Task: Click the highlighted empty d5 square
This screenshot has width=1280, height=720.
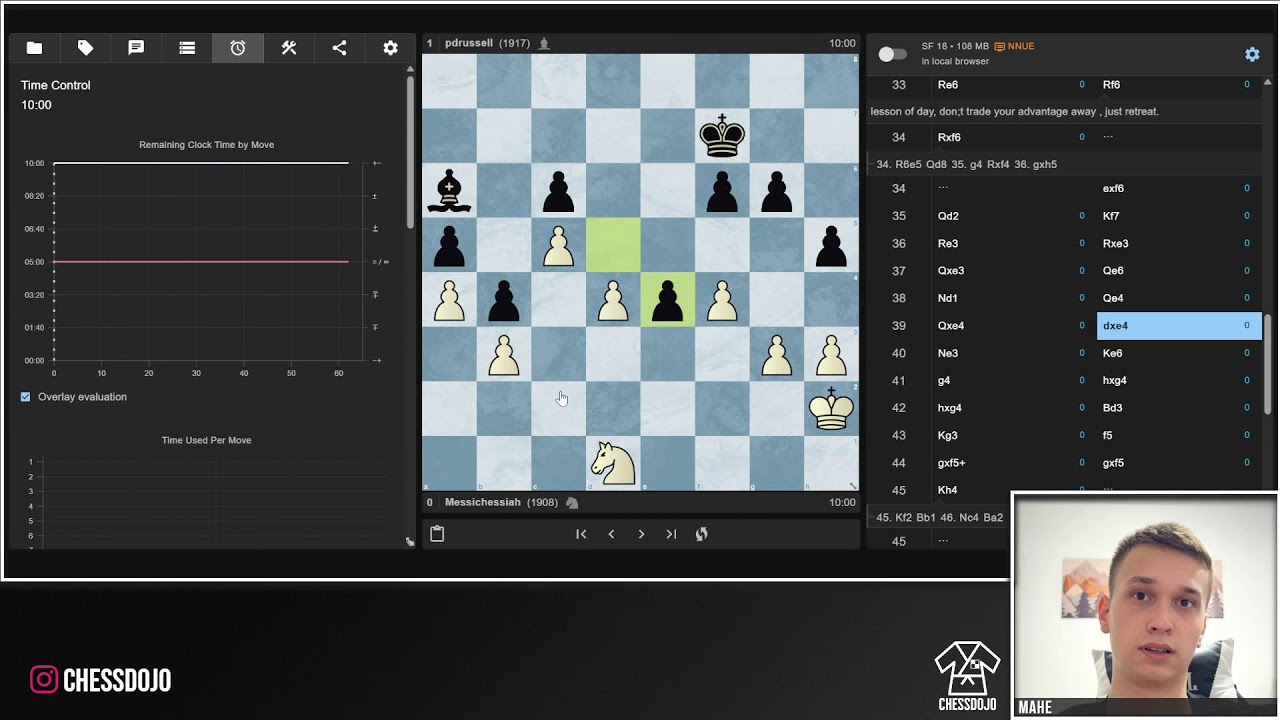Action: point(613,244)
